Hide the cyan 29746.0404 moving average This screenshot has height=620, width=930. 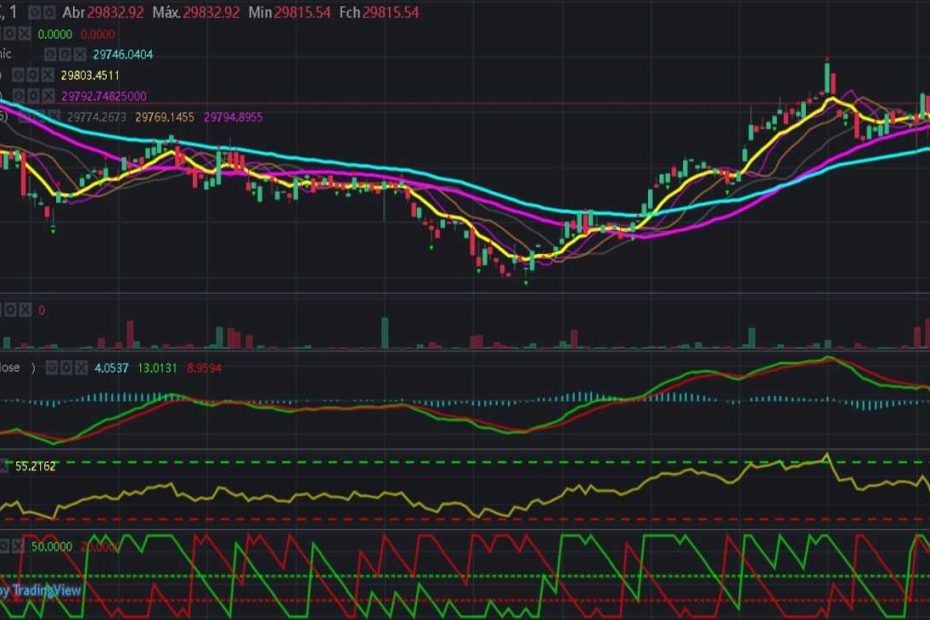point(49,54)
